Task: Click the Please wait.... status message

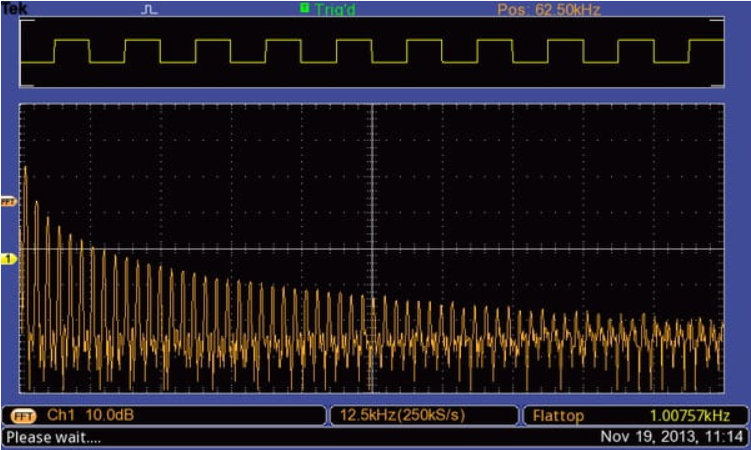Action: coord(53,438)
